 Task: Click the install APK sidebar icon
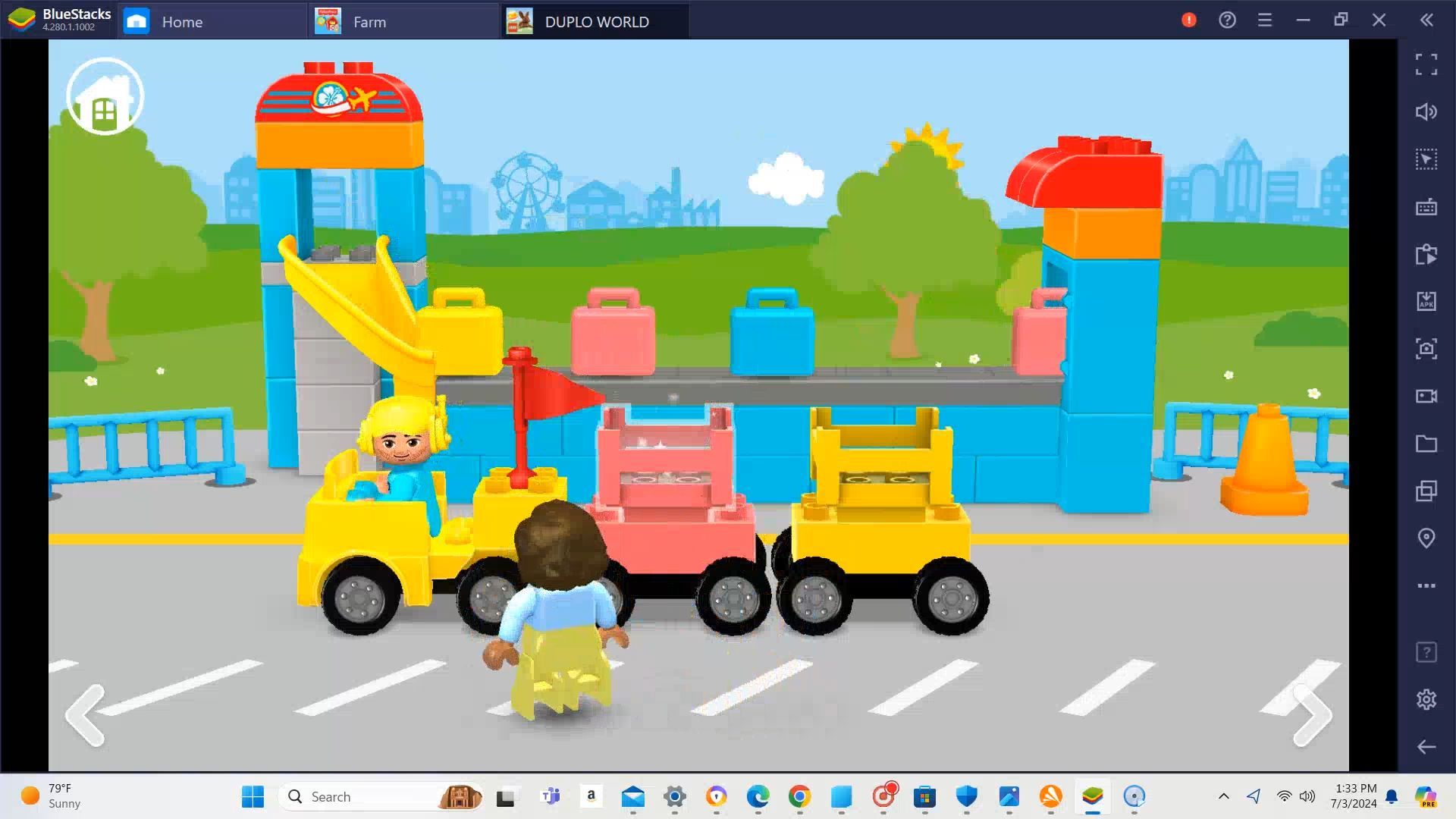[x=1426, y=301]
